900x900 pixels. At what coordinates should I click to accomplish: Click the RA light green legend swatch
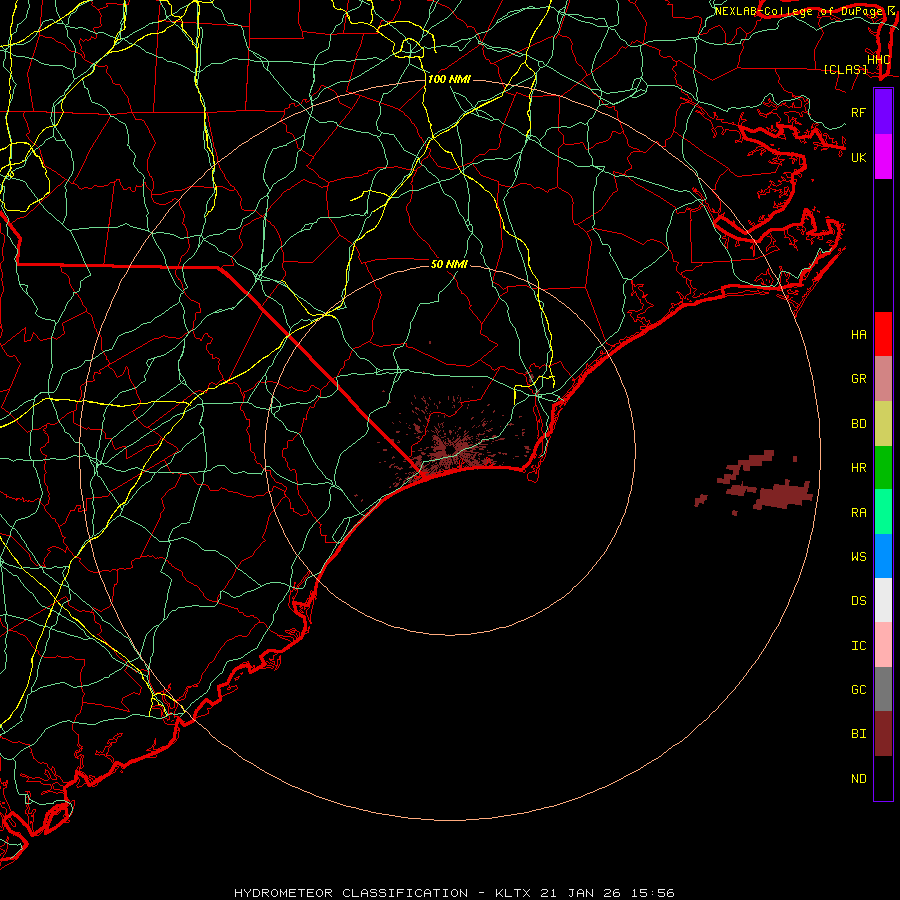point(883,512)
